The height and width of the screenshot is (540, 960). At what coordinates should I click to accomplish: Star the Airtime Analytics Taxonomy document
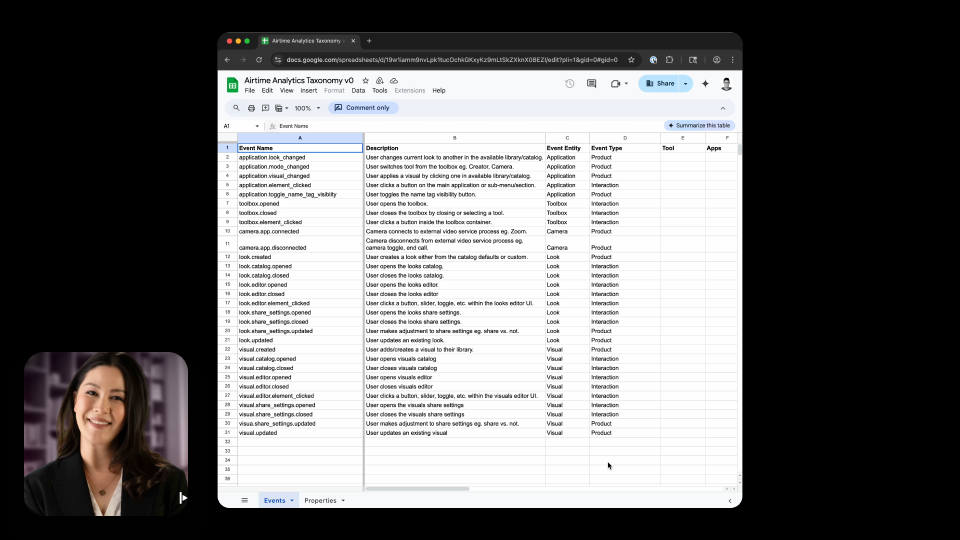coord(365,80)
